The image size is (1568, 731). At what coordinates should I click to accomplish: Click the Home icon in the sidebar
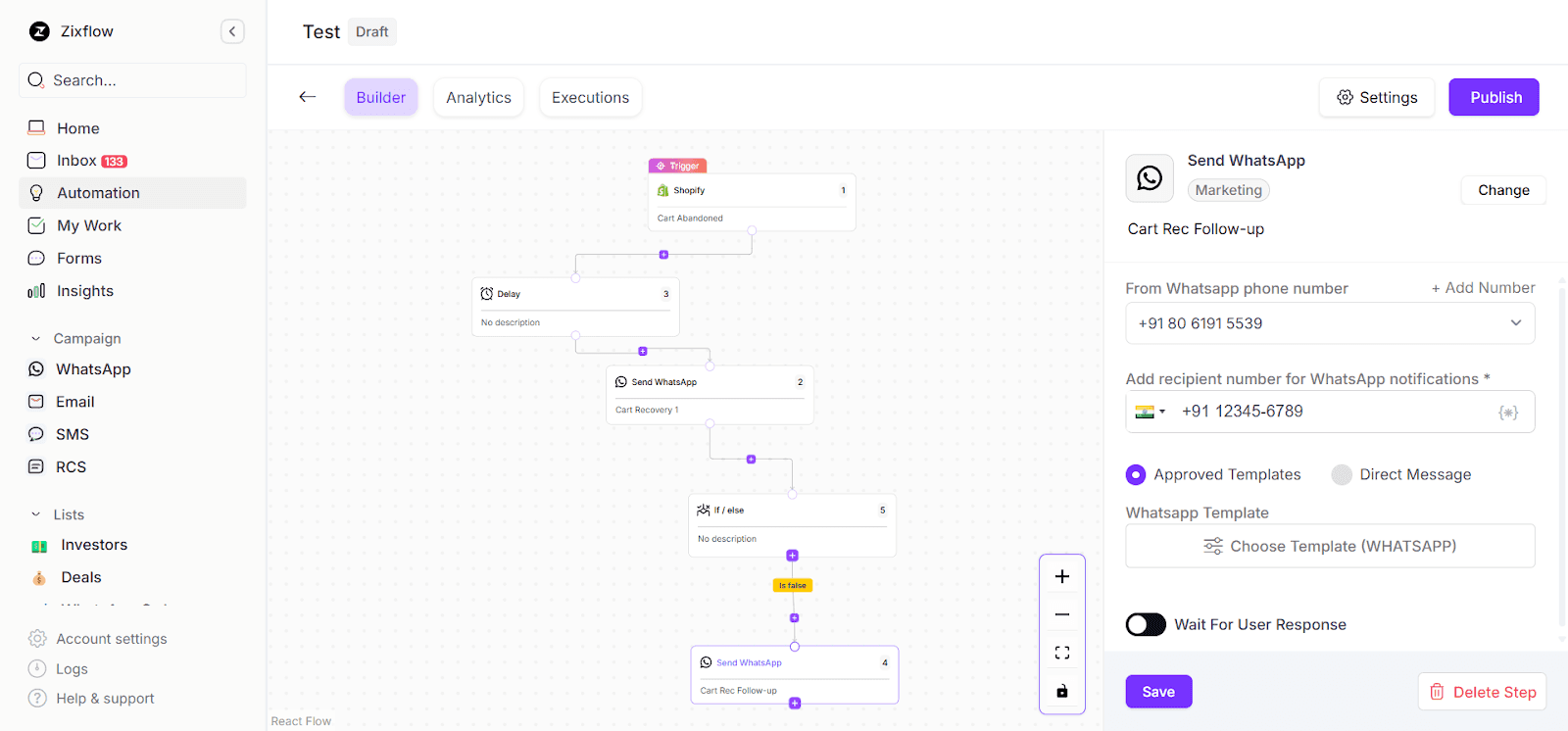pos(36,127)
